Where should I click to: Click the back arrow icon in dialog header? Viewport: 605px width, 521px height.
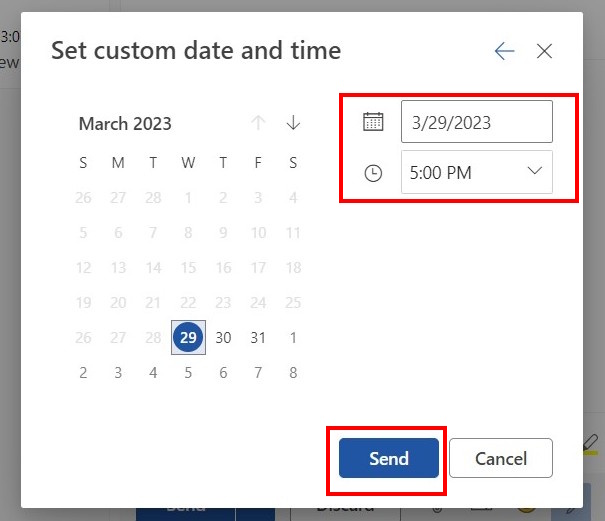click(504, 51)
